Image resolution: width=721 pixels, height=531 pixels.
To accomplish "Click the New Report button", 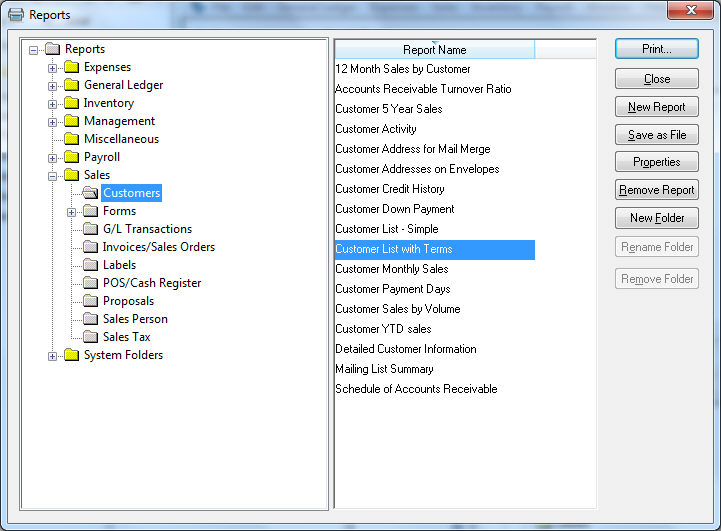I will [x=656, y=107].
